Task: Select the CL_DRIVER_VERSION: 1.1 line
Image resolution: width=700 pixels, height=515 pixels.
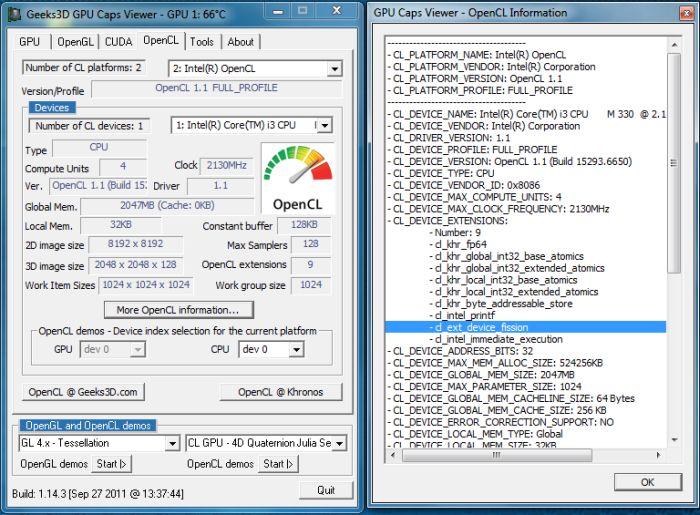Action: 448,138
